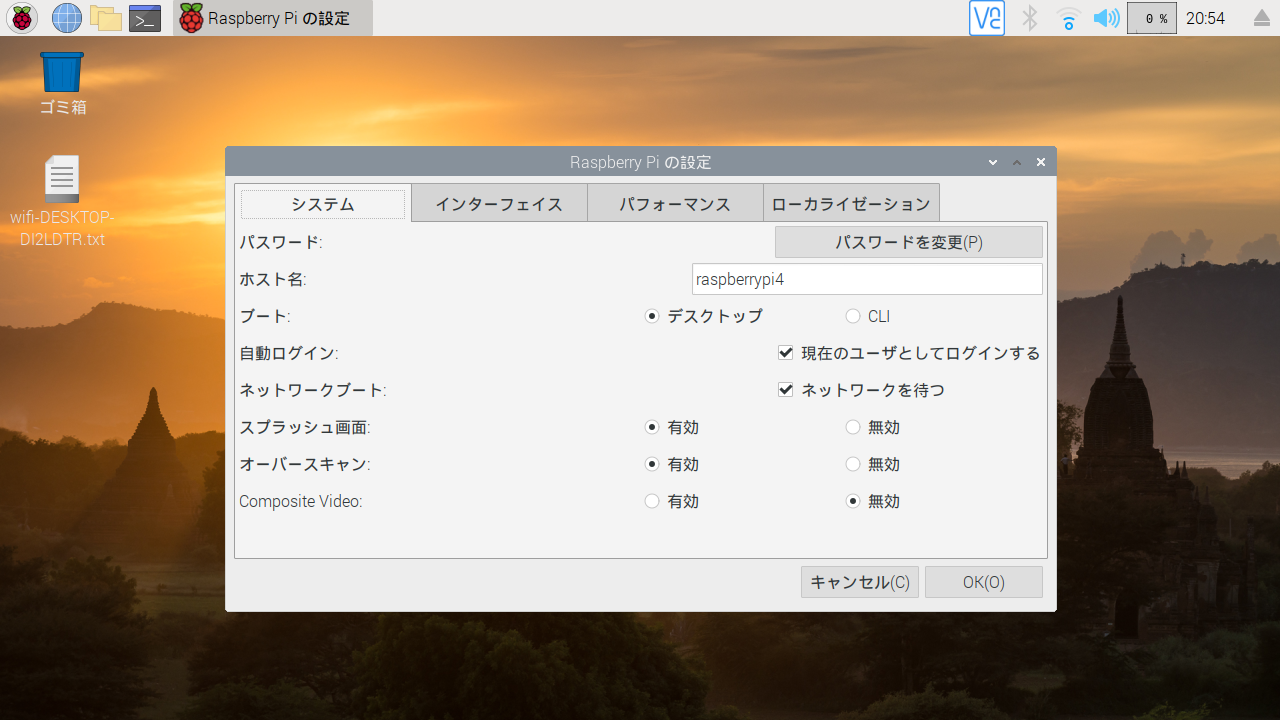Select デスクトップ for the boot option
Screen dimensions: 1280x720
tap(704, 316)
